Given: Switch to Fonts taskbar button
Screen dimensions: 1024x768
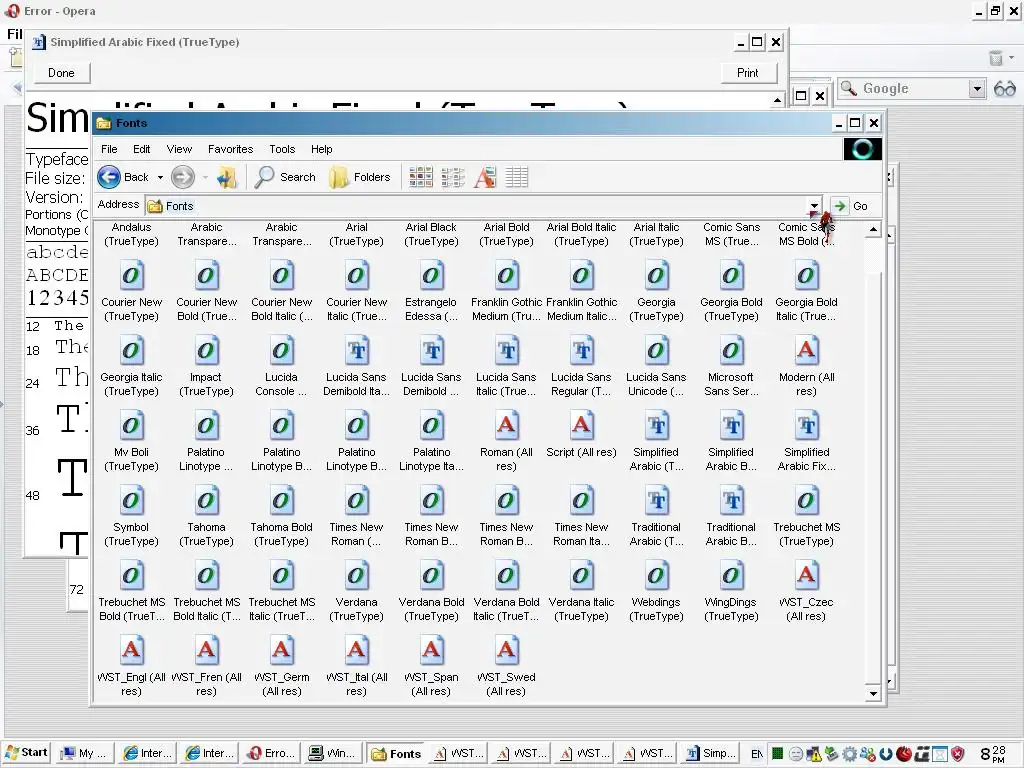Looking at the screenshot, I should (396, 754).
